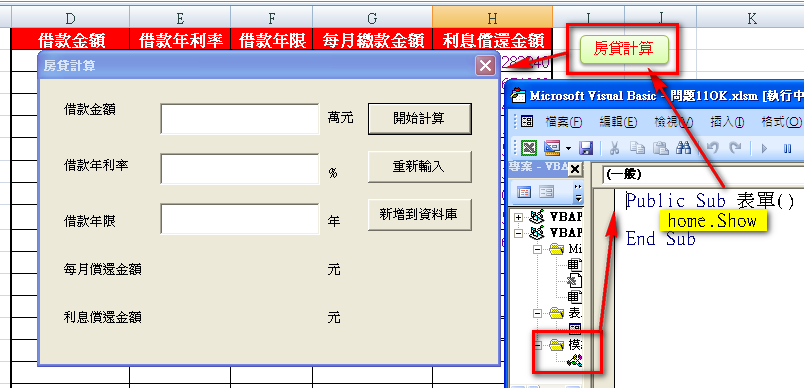Collapse the Microsoft Excel objects folder

point(538,250)
